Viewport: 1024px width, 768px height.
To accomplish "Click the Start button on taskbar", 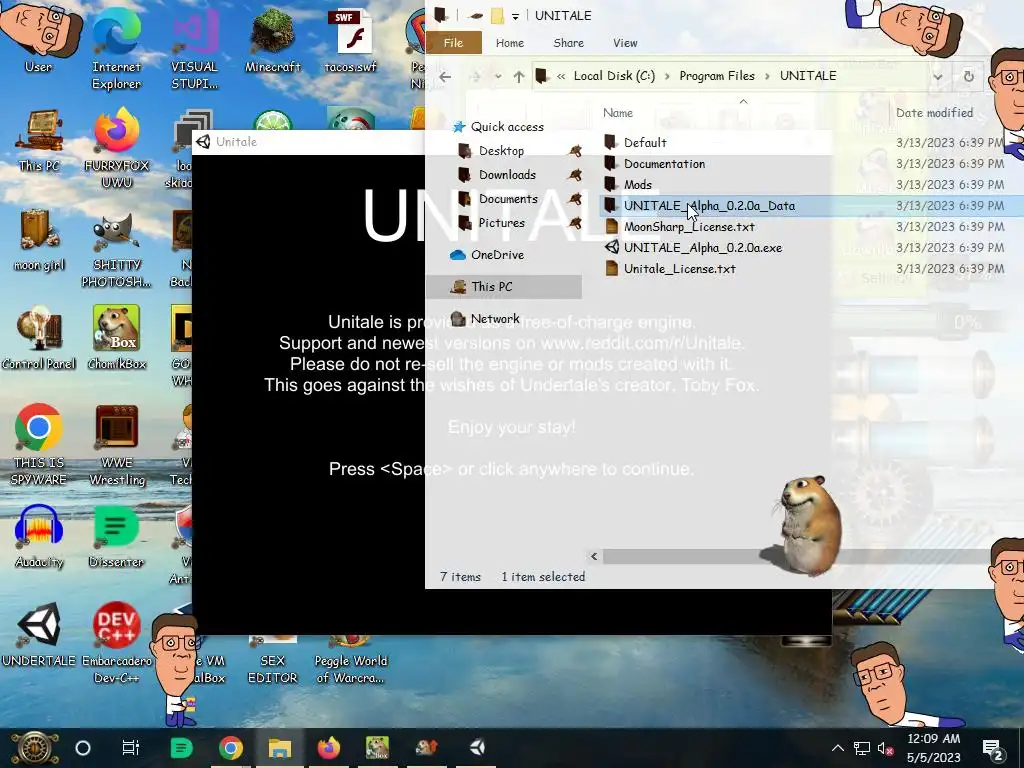I will pos(34,748).
